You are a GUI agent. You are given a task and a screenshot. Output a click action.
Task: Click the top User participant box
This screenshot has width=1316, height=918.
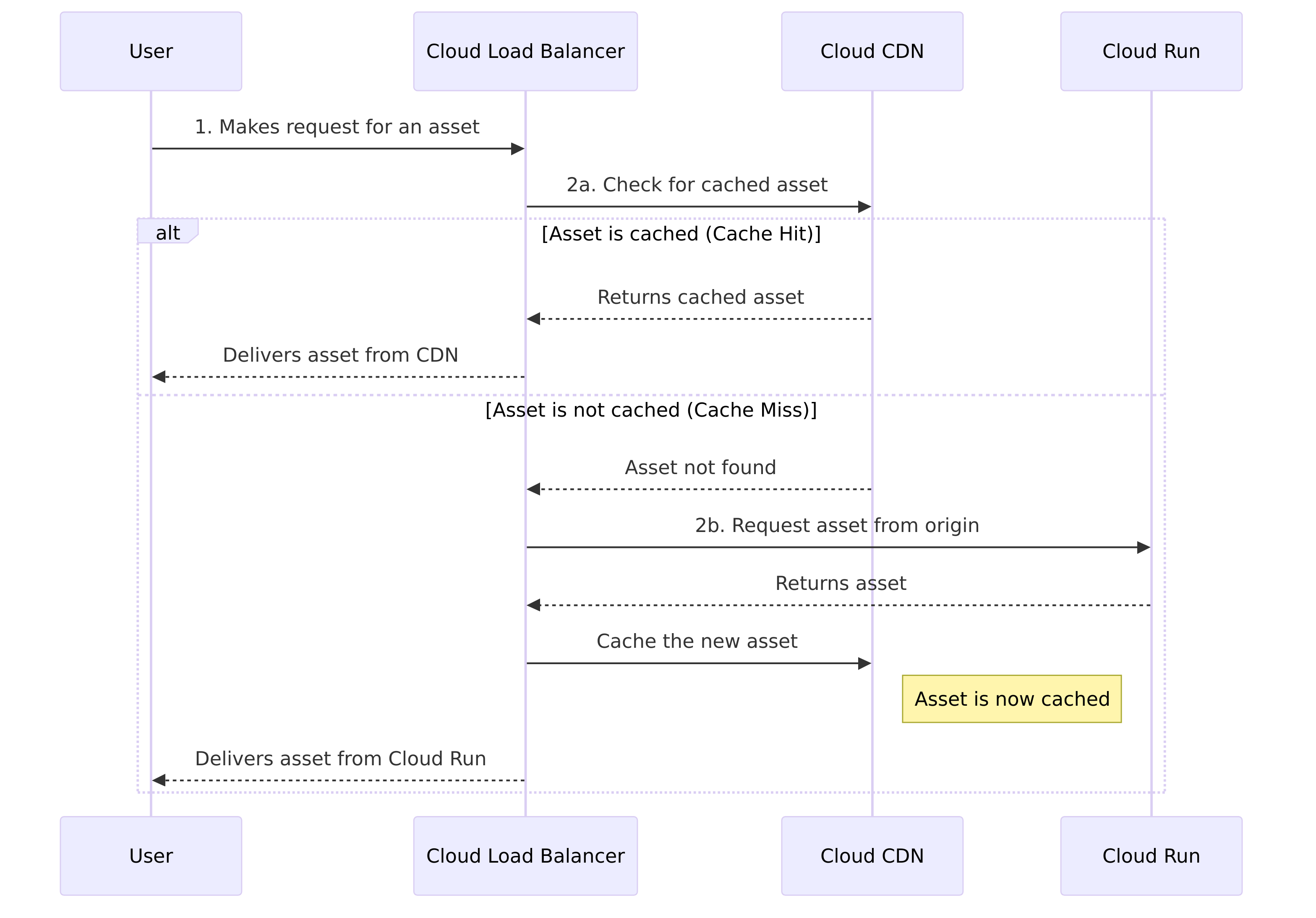[151, 52]
